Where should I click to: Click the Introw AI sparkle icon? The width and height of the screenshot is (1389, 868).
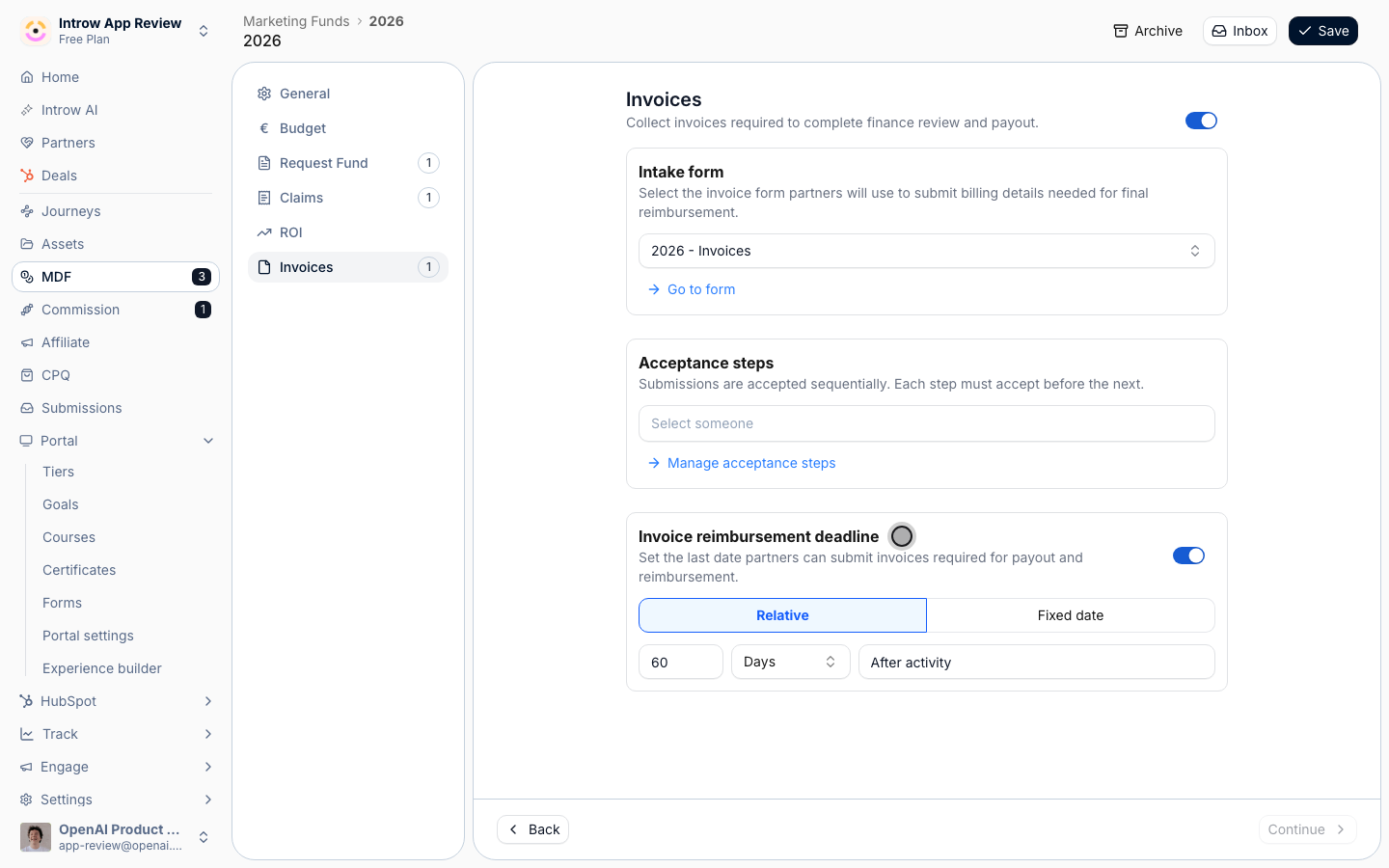tap(27, 110)
